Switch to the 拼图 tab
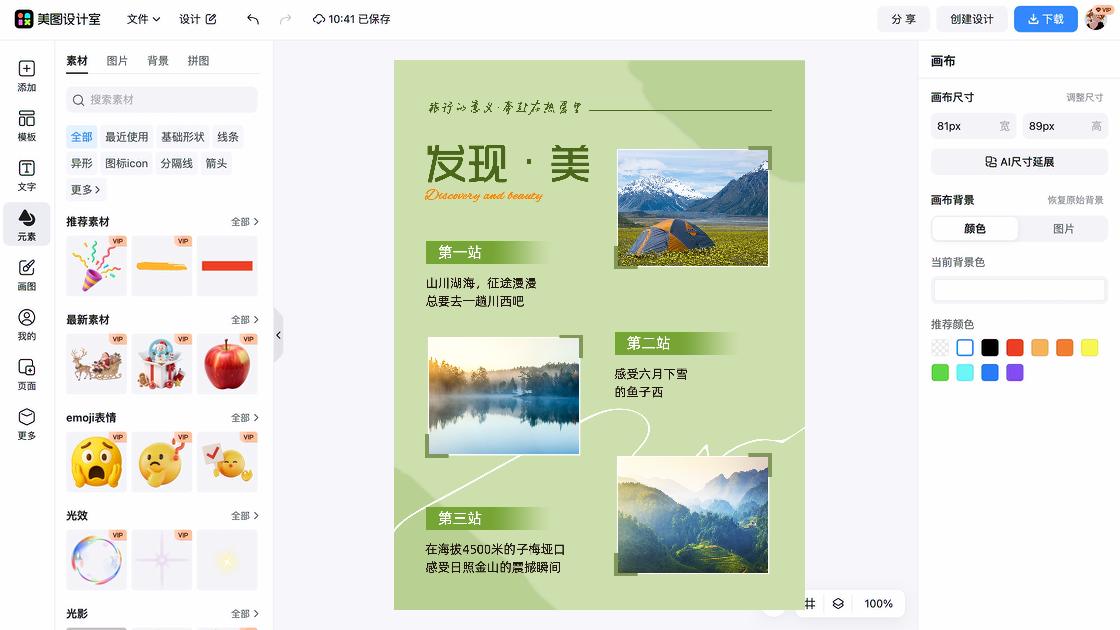Screen dimensions: 1120x630 coord(199,61)
